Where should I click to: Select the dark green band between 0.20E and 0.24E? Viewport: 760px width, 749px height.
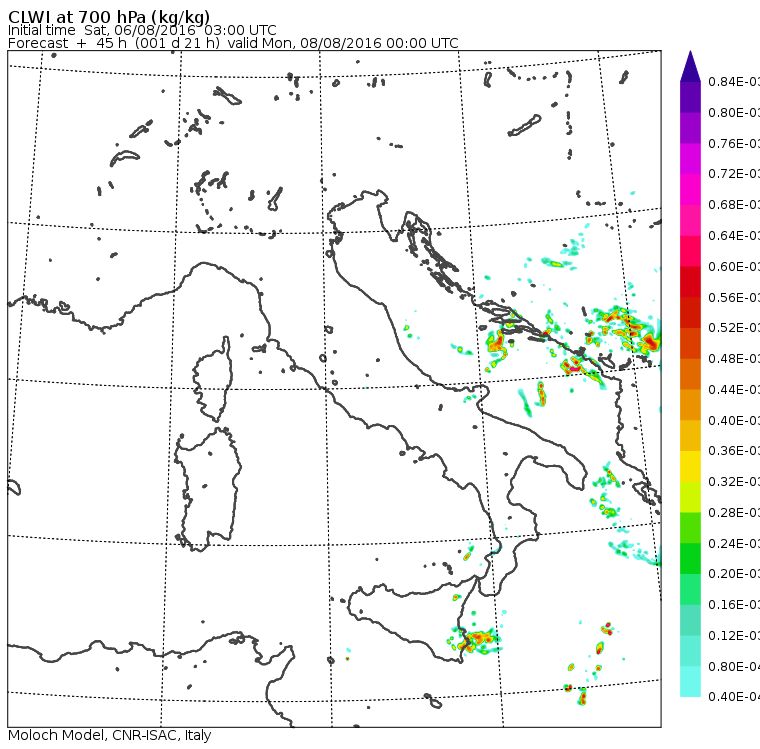(690, 558)
